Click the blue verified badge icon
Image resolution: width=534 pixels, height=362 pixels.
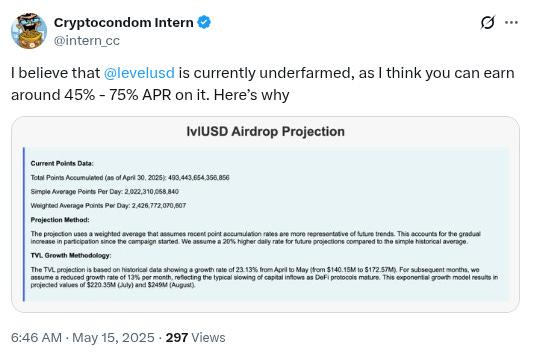(x=204, y=22)
